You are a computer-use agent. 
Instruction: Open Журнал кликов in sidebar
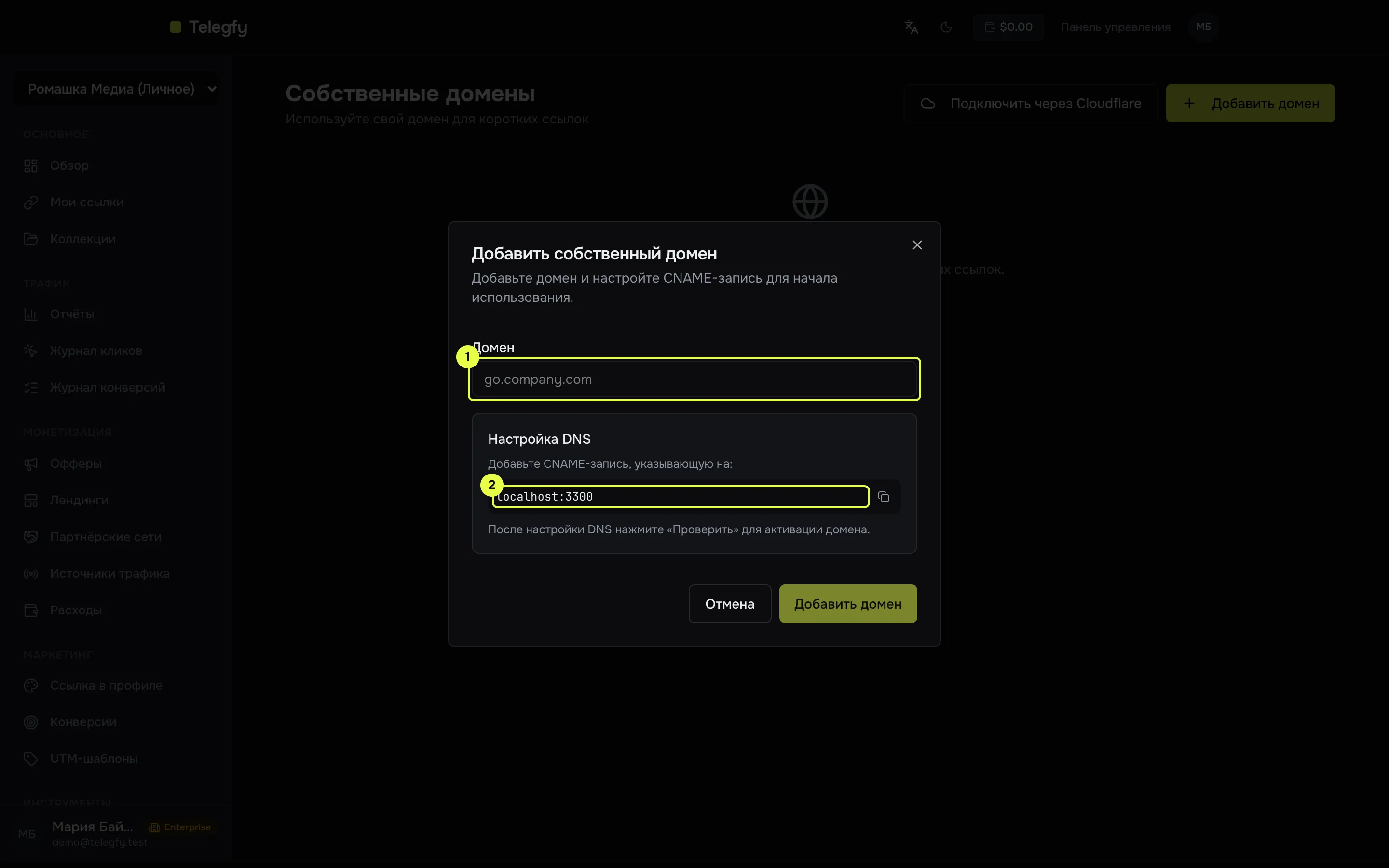96,351
